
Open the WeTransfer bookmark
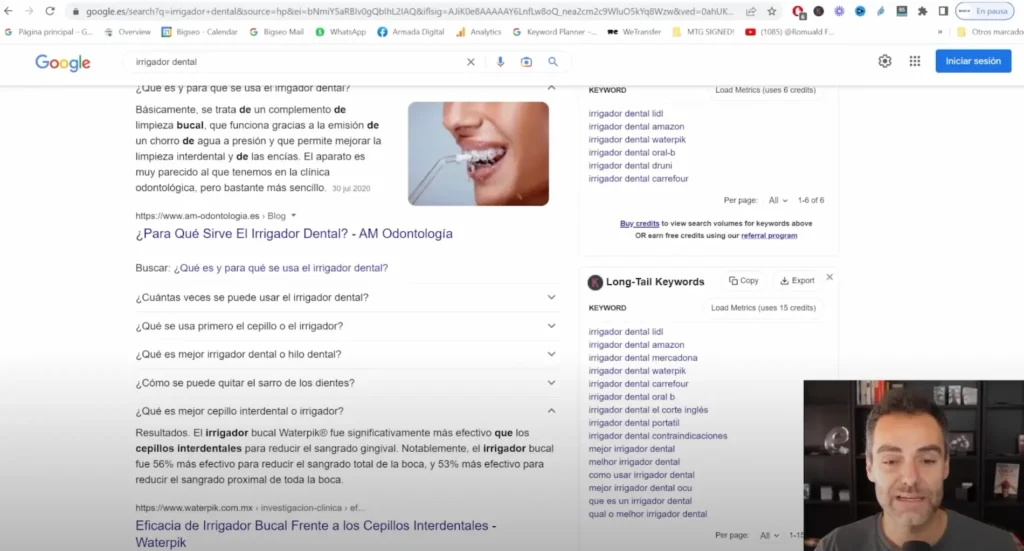coord(634,31)
